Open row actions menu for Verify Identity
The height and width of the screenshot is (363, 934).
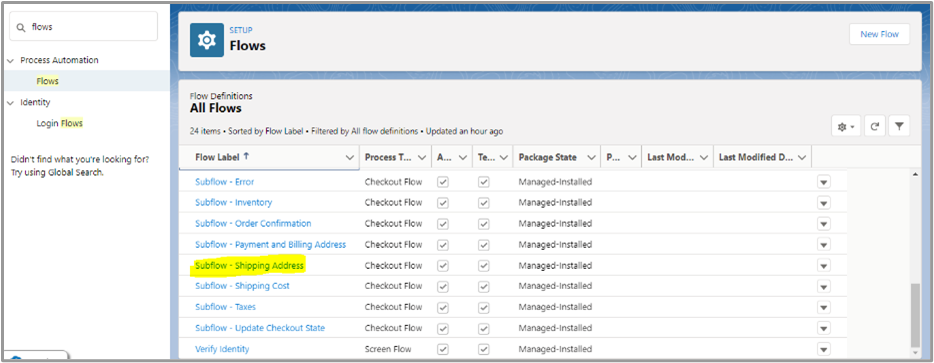(x=824, y=349)
